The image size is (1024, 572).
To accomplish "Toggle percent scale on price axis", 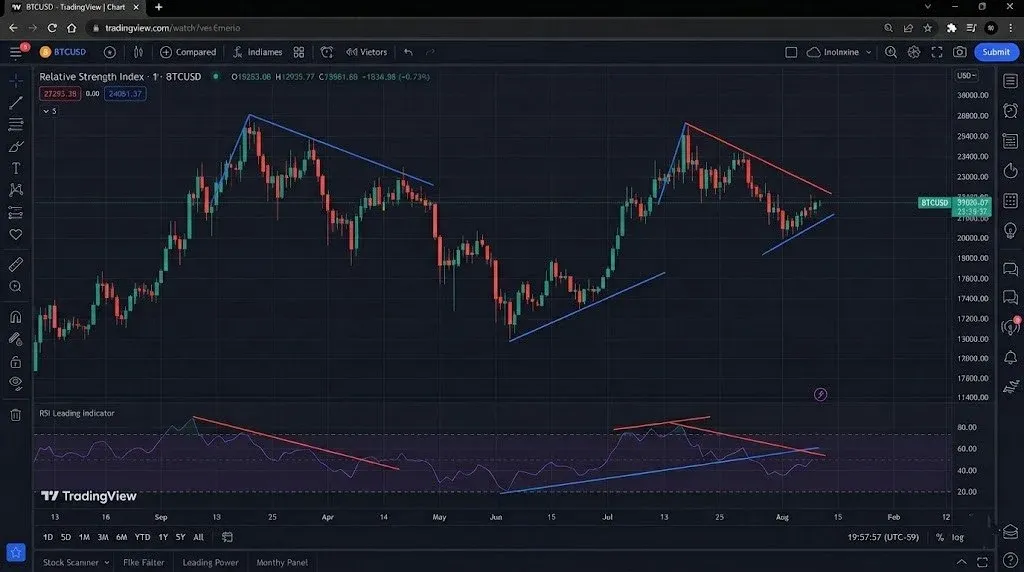I will point(940,537).
